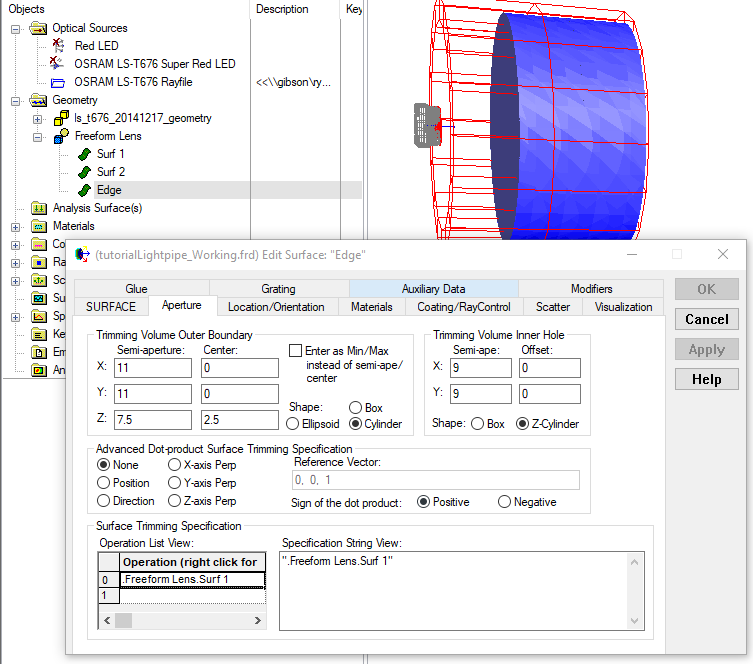Click the Optical Sources folder icon
The height and width of the screenshot is (664, 753).
click(39, 28)
